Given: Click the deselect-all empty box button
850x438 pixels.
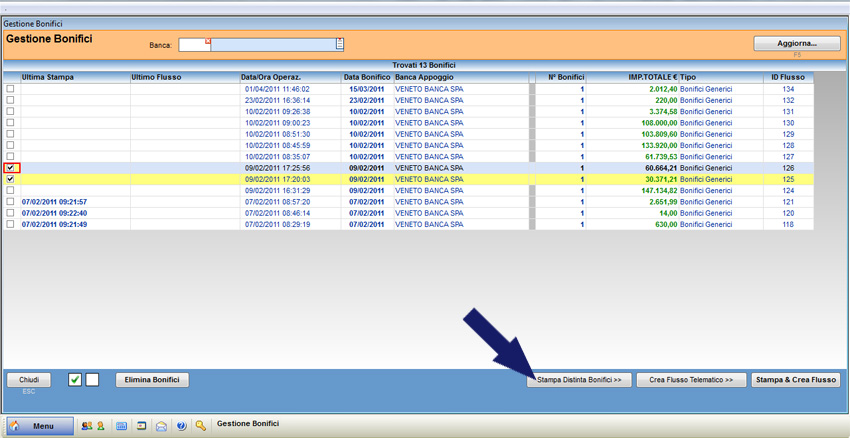Looking at the screenshot, I should (92, 380).
